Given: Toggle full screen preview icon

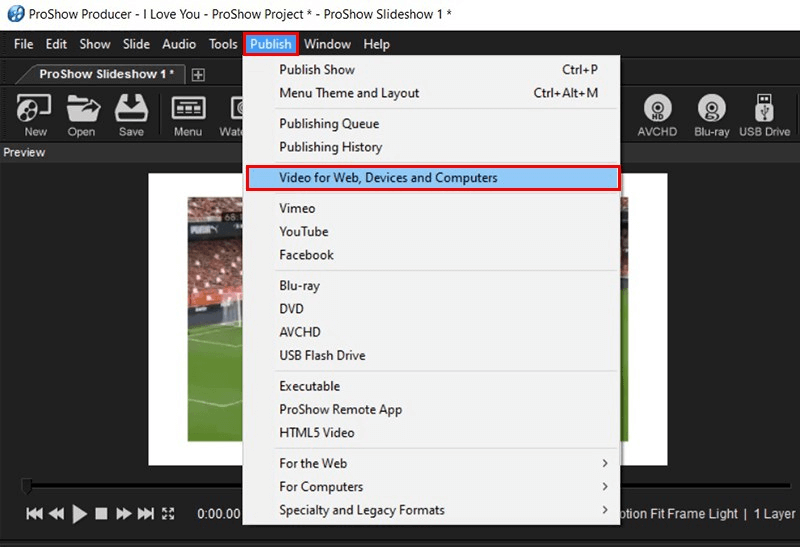Looking at the screenshot, I should 168,514.
